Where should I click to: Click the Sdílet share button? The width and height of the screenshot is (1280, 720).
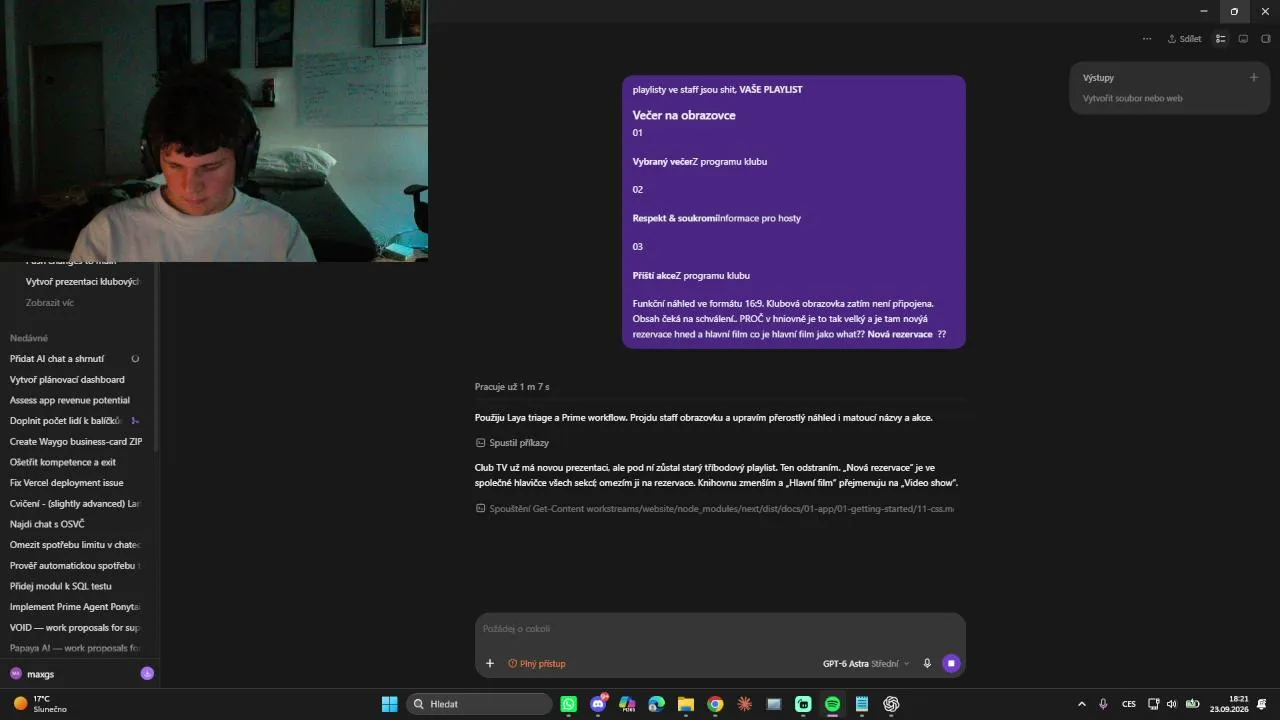click(x=1184, y=39)
